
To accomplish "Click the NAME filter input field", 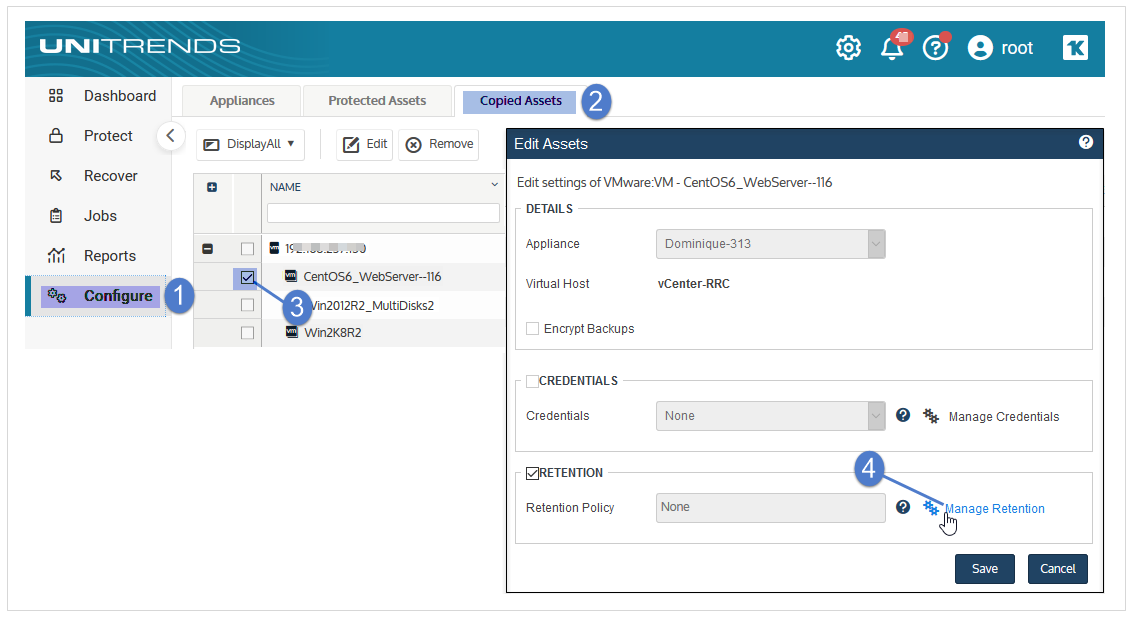I will point(383,213).
